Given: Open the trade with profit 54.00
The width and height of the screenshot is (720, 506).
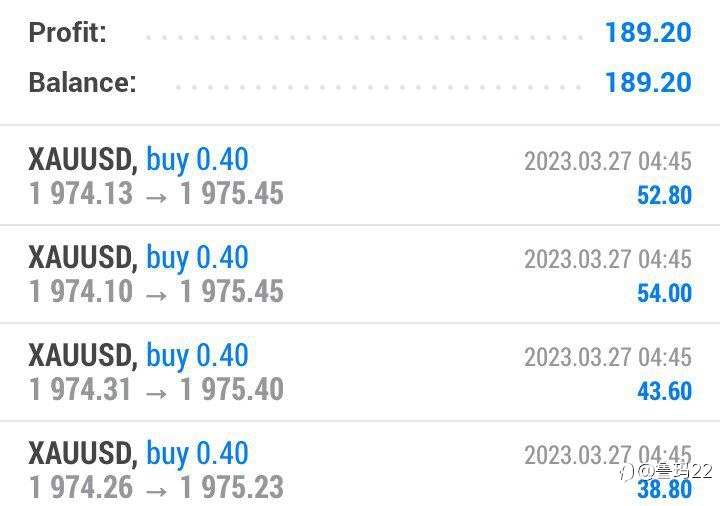Looking at the screenshot, I should (360, 274).
